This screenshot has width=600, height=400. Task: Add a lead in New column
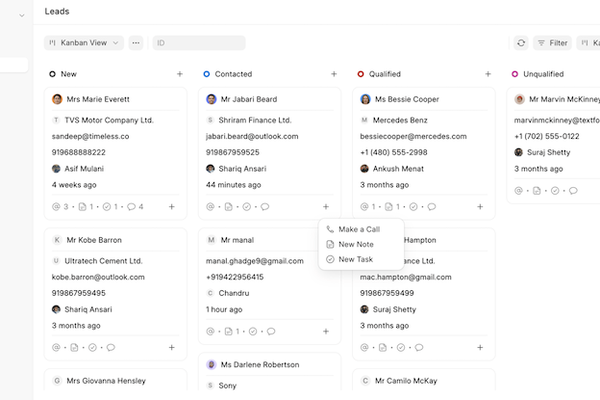pos(179,74)
